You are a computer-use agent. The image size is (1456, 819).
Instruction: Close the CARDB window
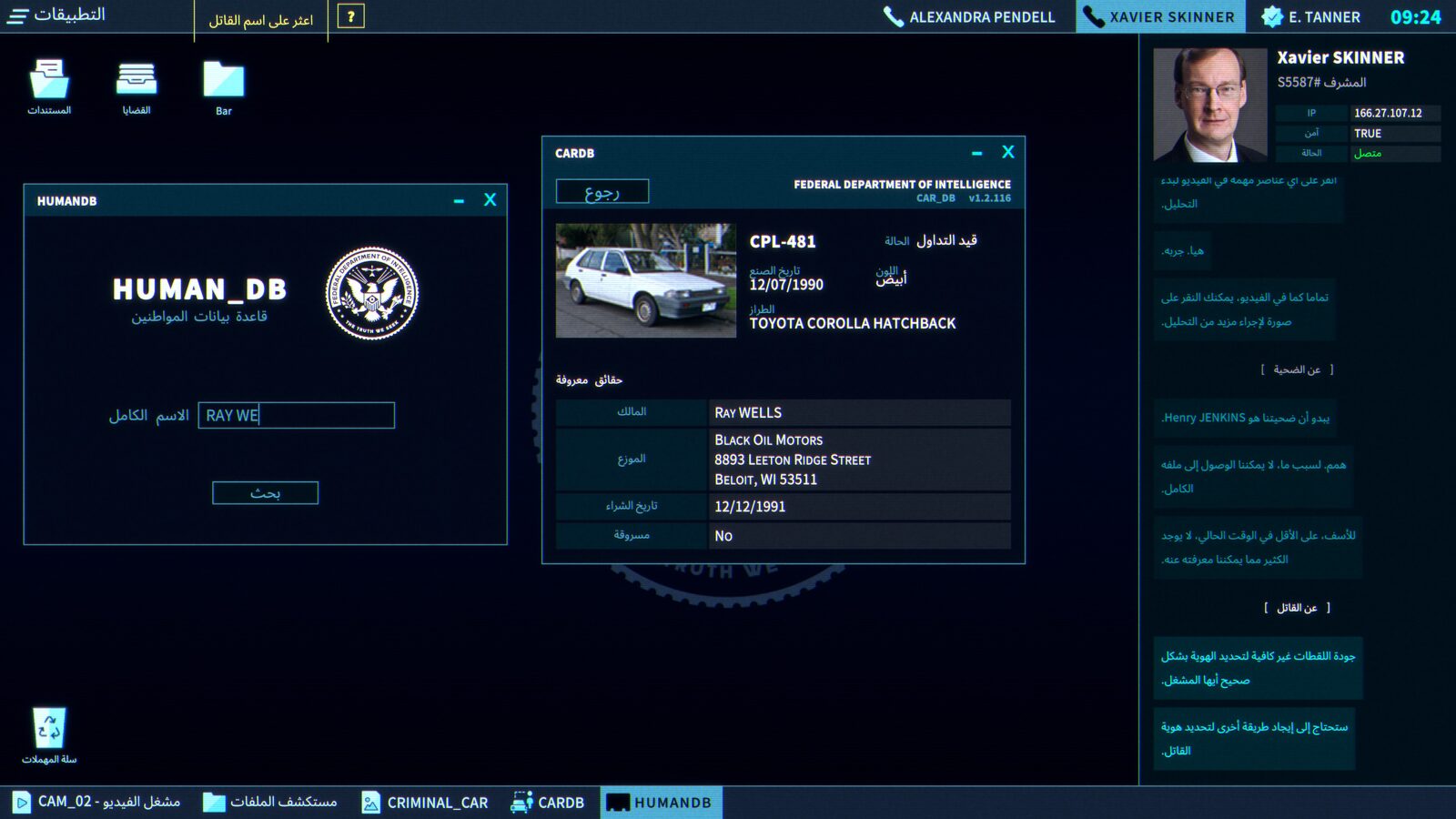pos(1007,152)
